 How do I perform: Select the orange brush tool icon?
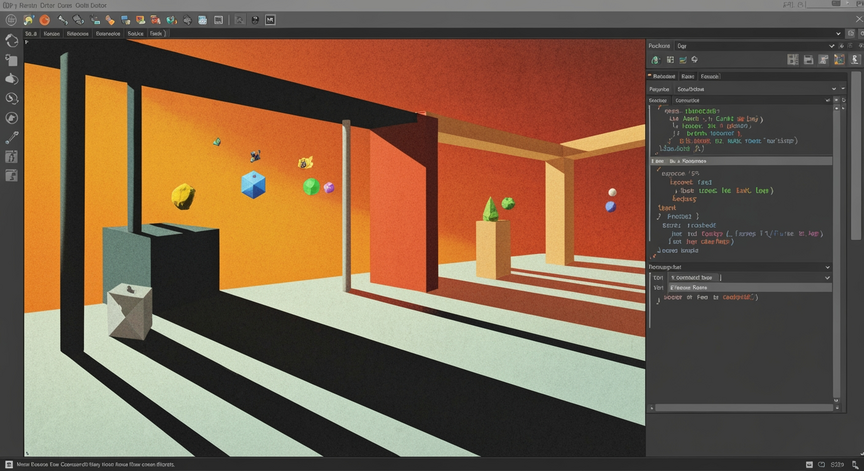pos(110,20)
